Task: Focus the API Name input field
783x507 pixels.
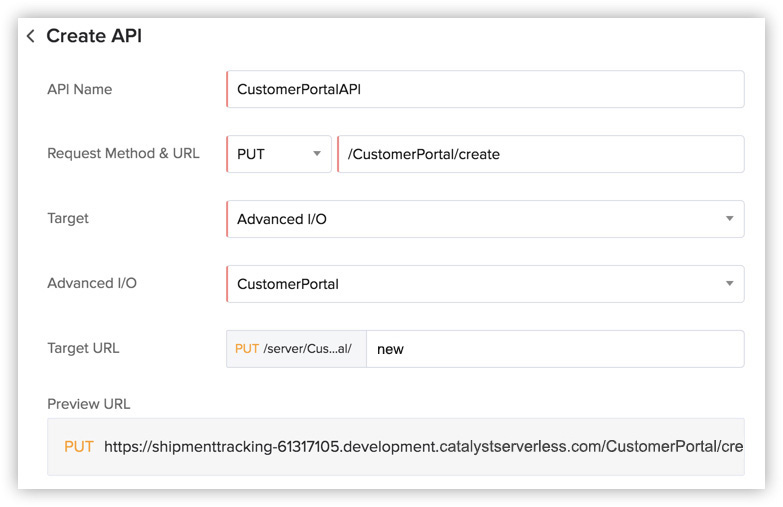Action: pos(485,89)
